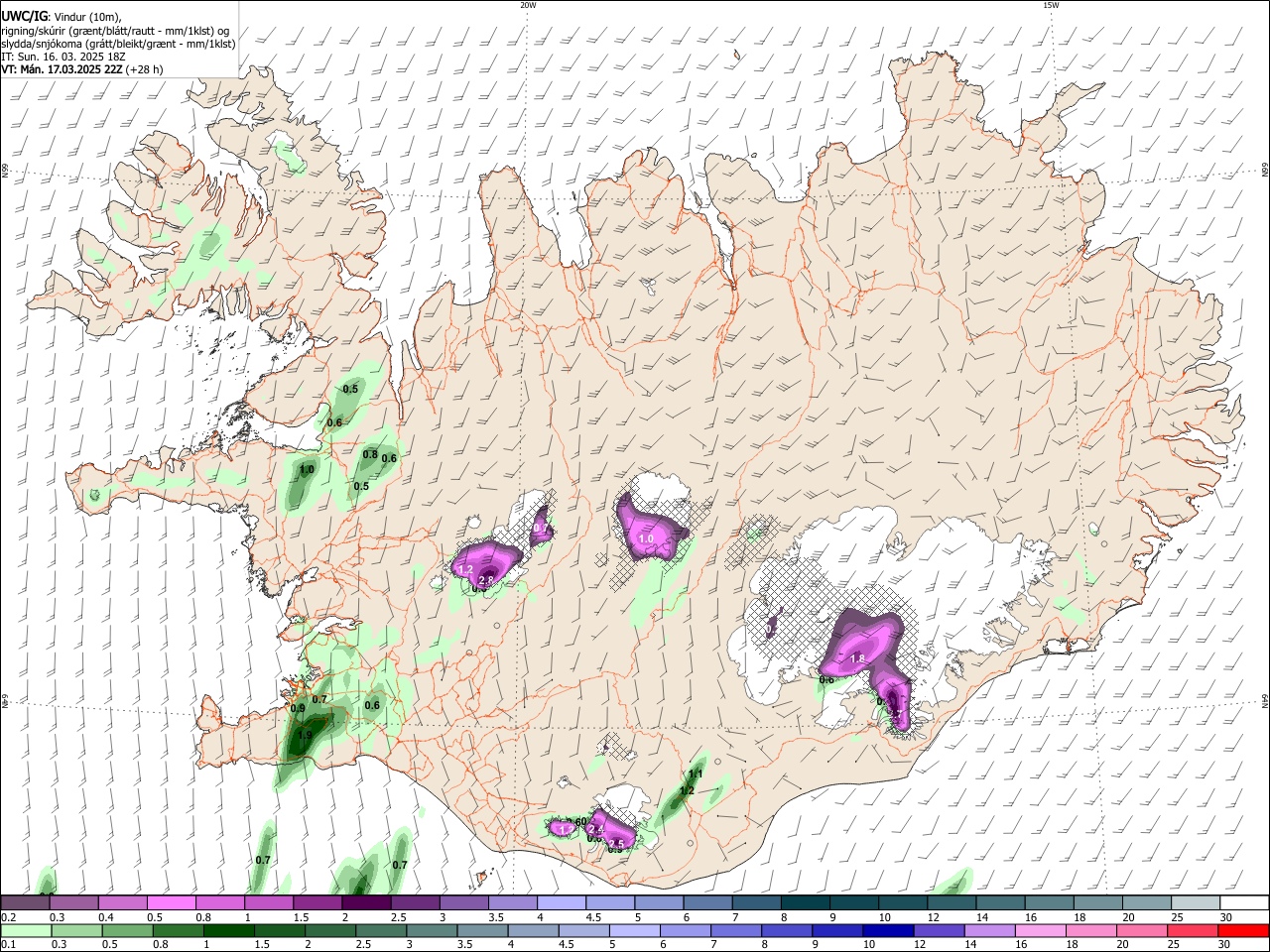Image resolution: width=1270 pixels, height=952 pixels.
Task: Click the '15W' longitude label
Action: [1051, 5]
